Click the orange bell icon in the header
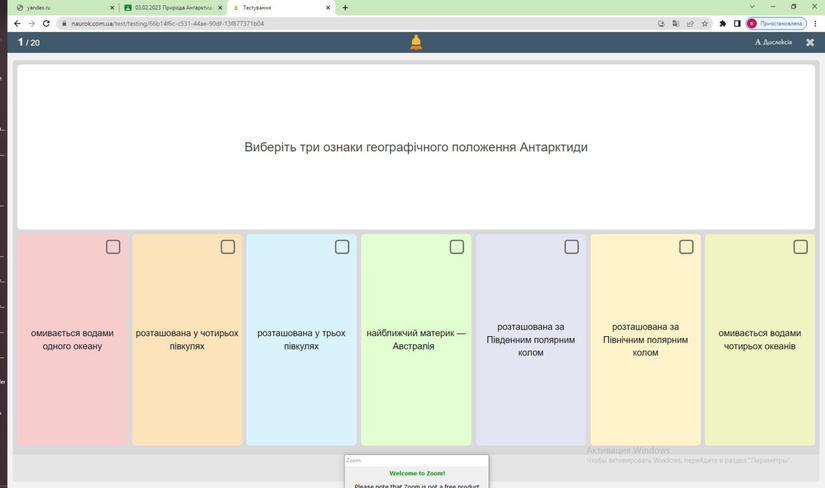 (416, 42)
